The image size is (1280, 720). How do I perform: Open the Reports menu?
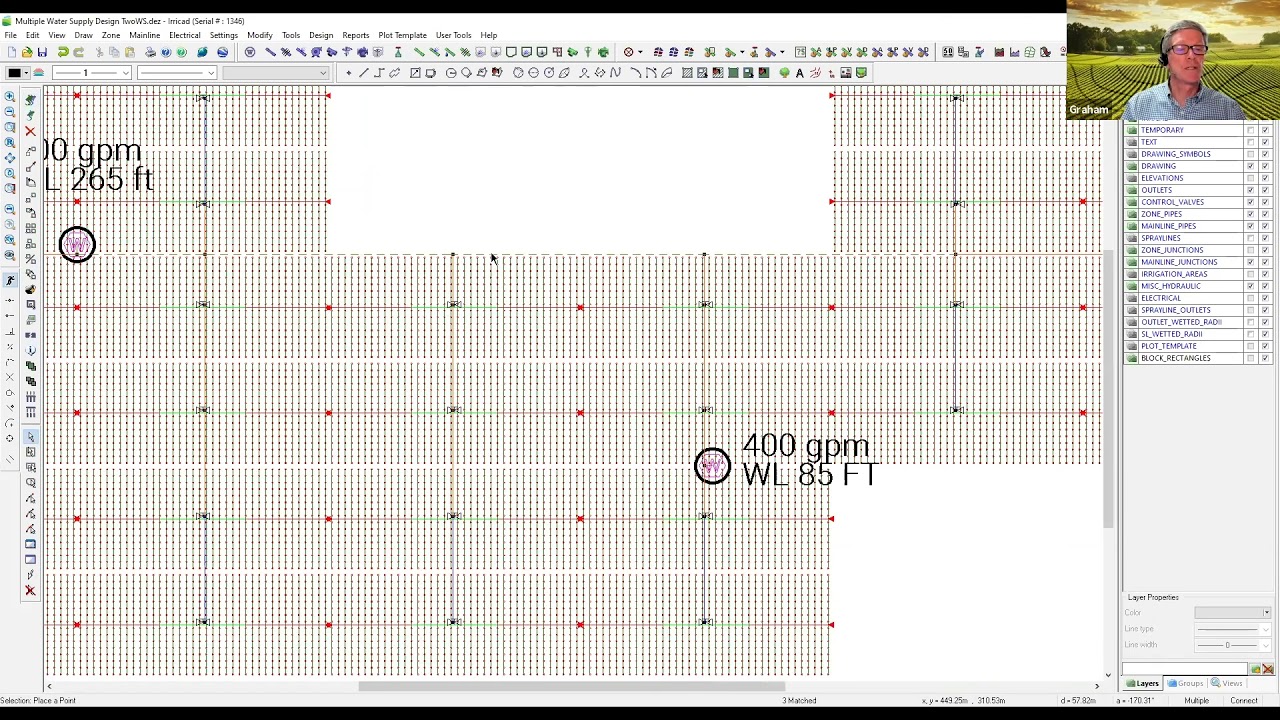(x=355, y=35)
